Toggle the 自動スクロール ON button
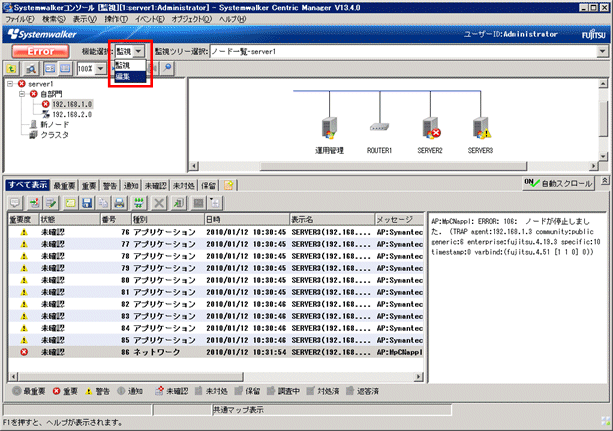 point(558,183)
